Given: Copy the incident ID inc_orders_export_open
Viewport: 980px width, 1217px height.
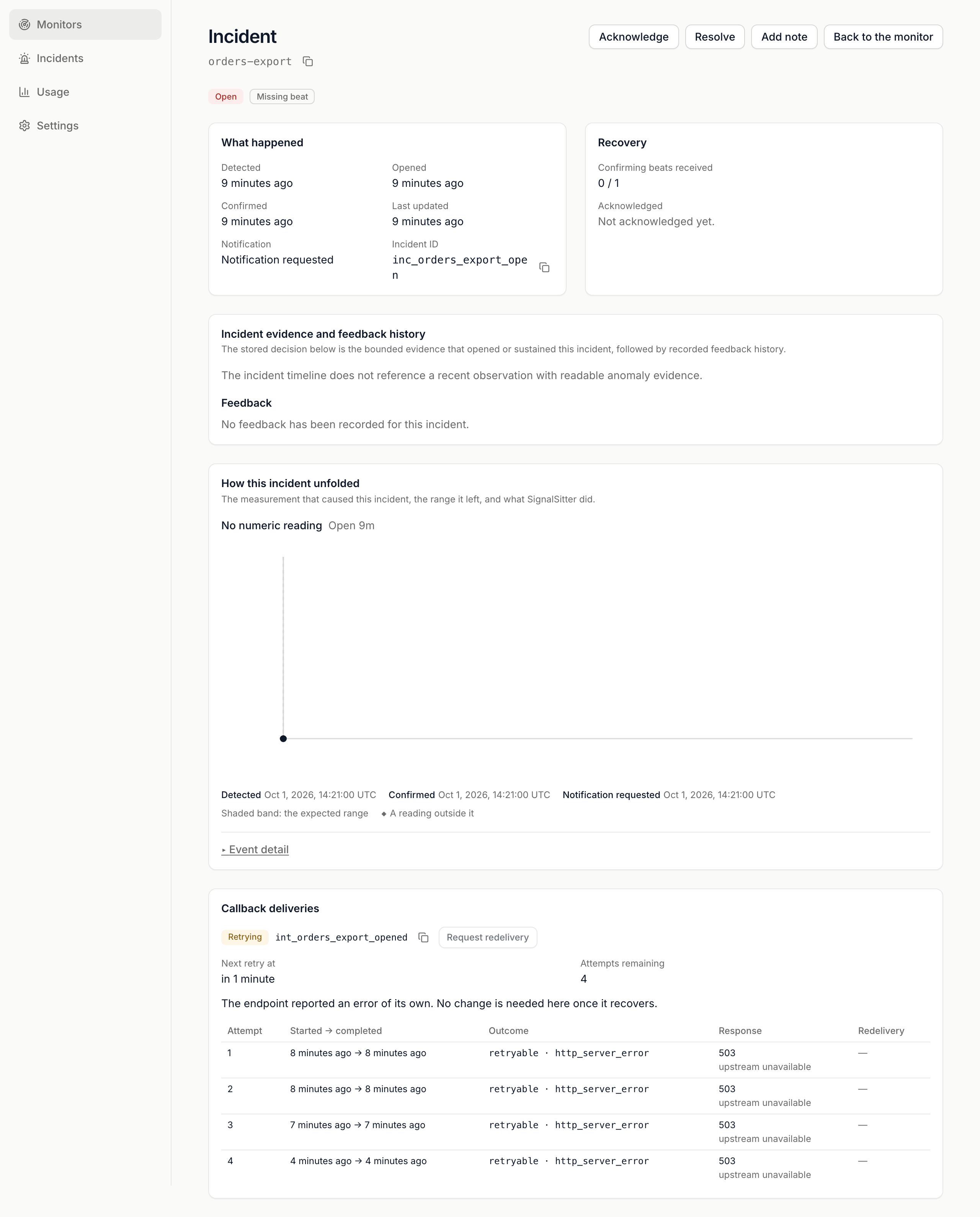Looking at the screenshot, I should pos(544,267).
